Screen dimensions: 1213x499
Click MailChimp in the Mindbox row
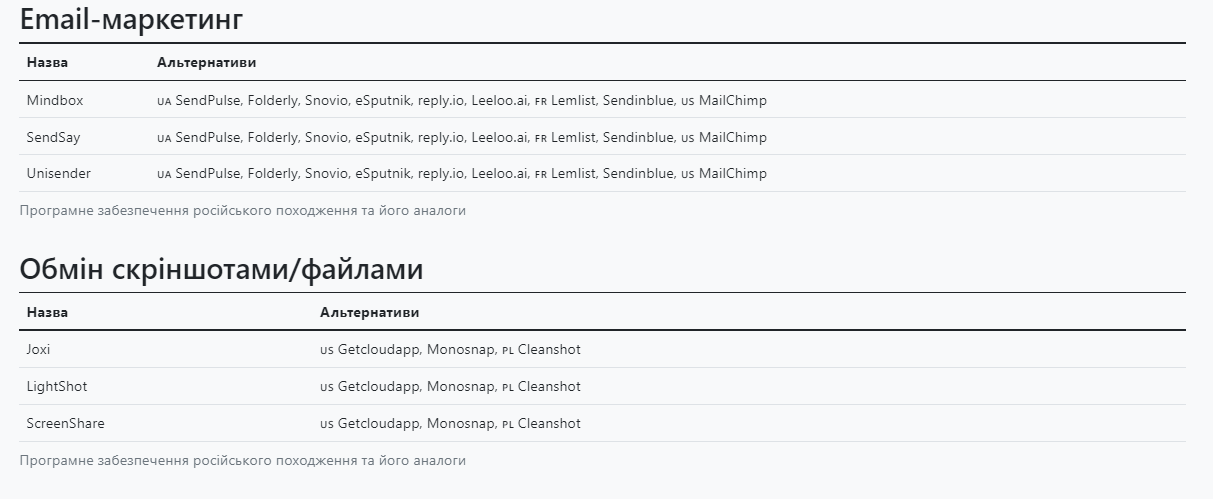[732, 100]
